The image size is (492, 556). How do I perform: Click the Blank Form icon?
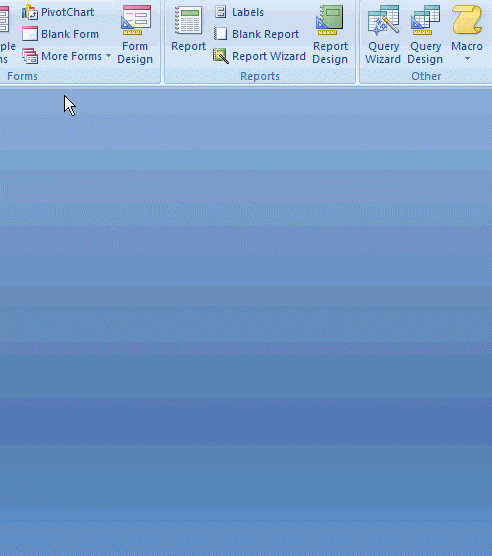click(x=30, y=34)
